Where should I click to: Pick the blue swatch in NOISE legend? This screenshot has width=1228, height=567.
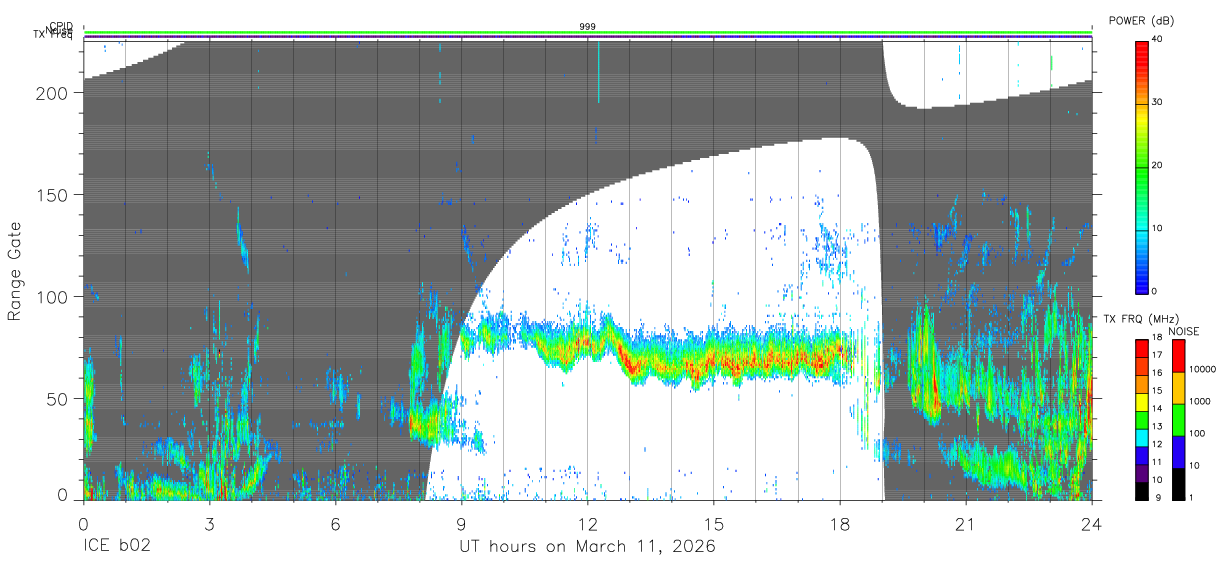coord(1178,452)
